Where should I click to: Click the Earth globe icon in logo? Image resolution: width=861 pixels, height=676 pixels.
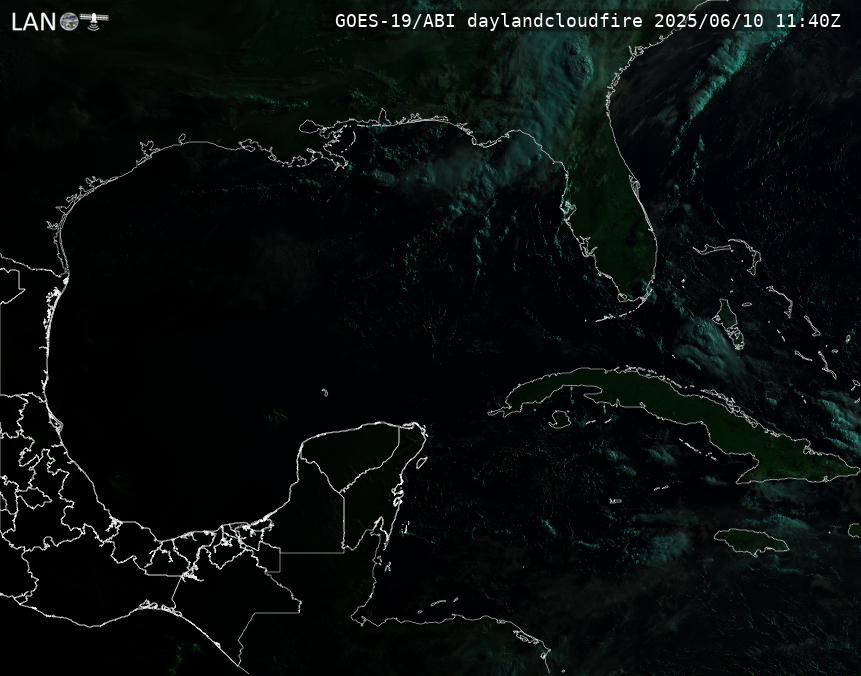69,22
